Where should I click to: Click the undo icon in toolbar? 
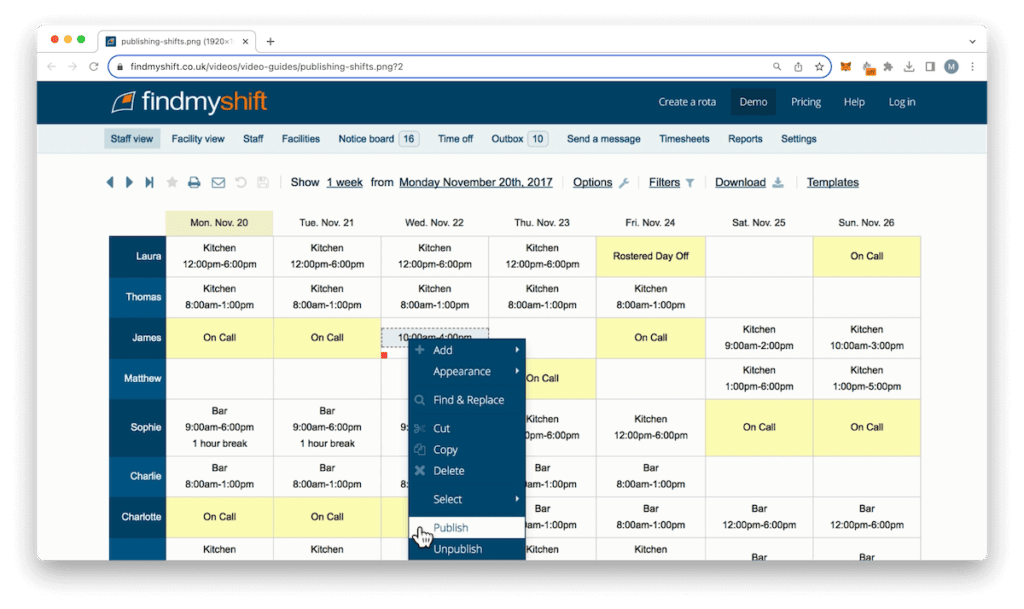pyautogui.click(x=241, y=182)
